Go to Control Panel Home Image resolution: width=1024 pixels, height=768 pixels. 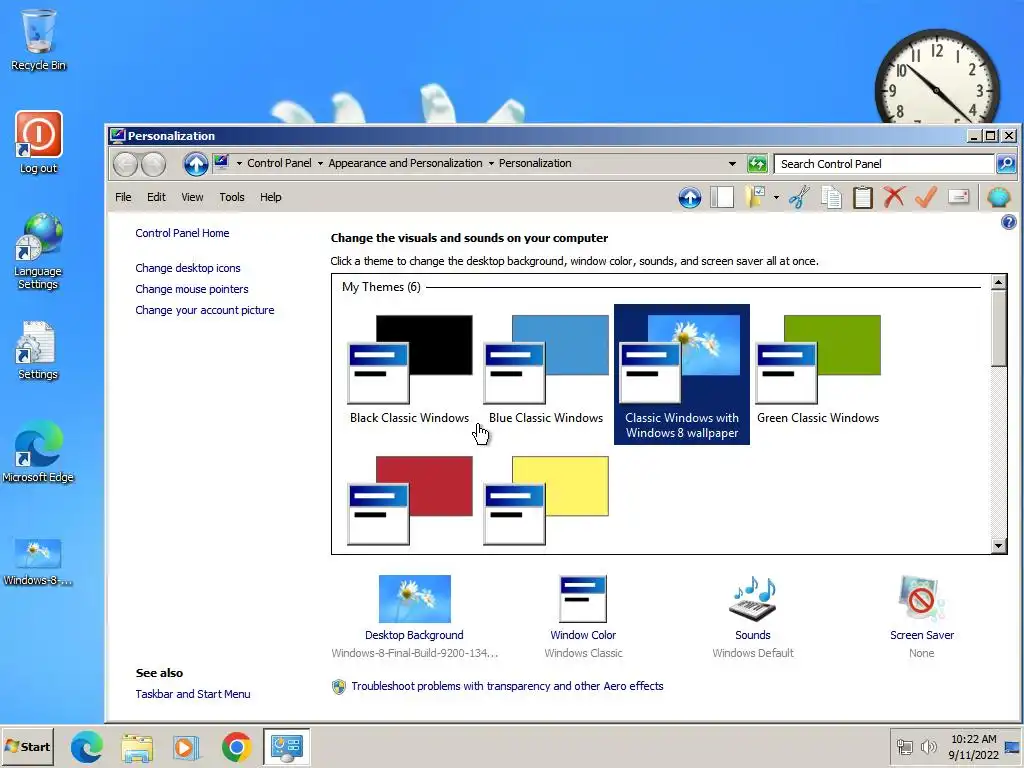pos(182,233)
